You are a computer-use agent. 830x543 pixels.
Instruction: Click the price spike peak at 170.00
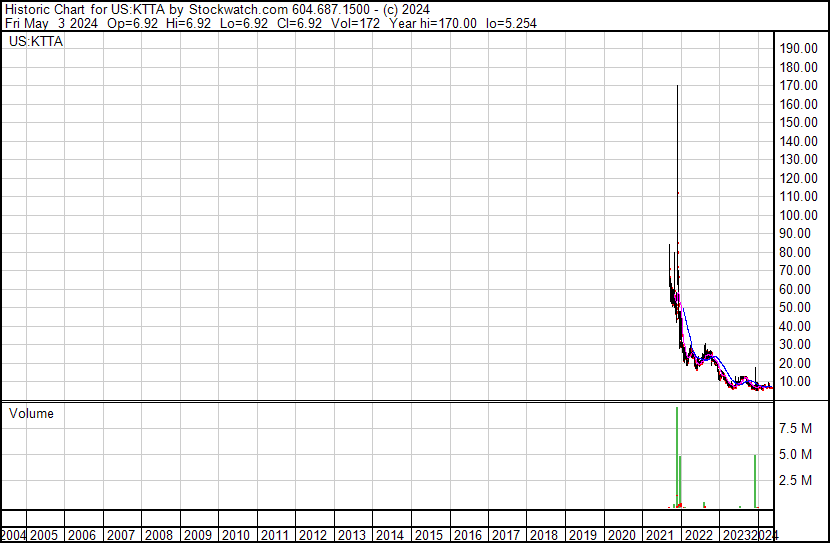(678, 86)
